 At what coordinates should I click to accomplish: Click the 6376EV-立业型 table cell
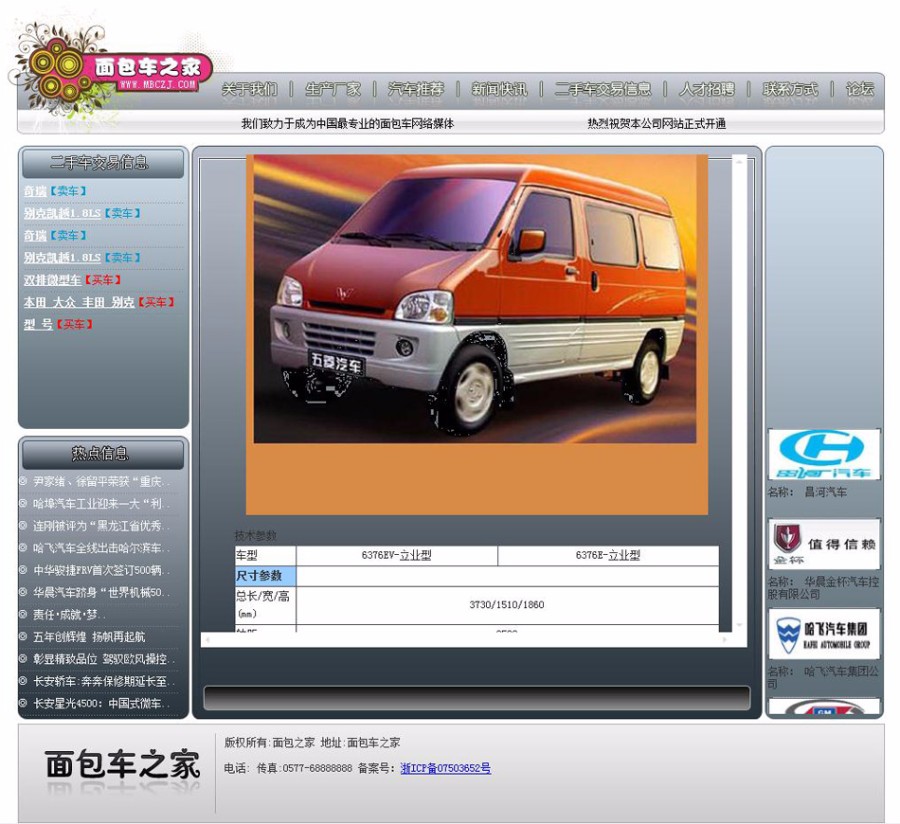pyautogui.click(x=396, y=556)
